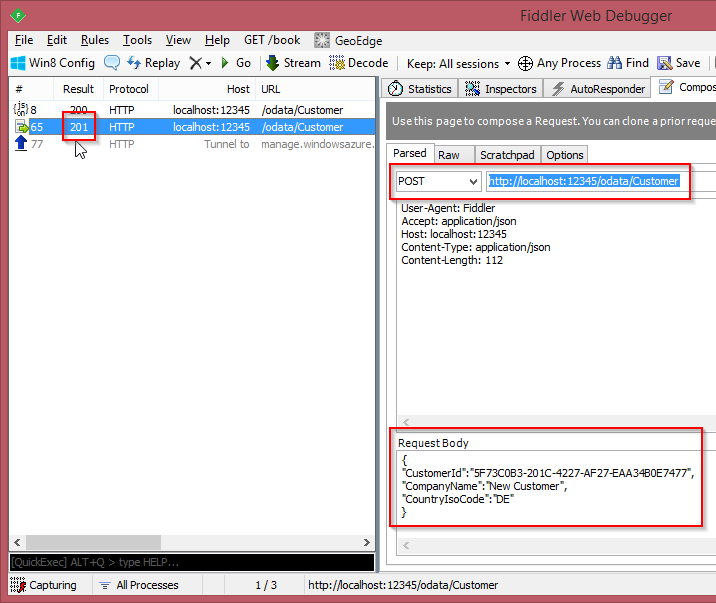
Task: Click request body left scroll arrow
Action: coord(406,545)
